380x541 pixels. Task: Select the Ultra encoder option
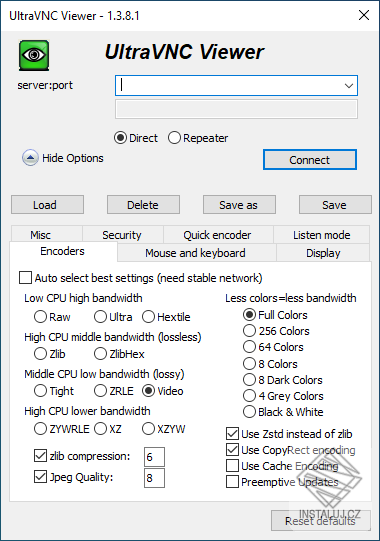click(100, 317)
